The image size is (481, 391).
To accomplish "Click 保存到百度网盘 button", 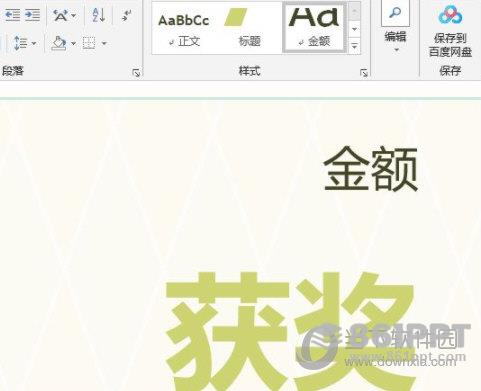I will coord(450,31).
